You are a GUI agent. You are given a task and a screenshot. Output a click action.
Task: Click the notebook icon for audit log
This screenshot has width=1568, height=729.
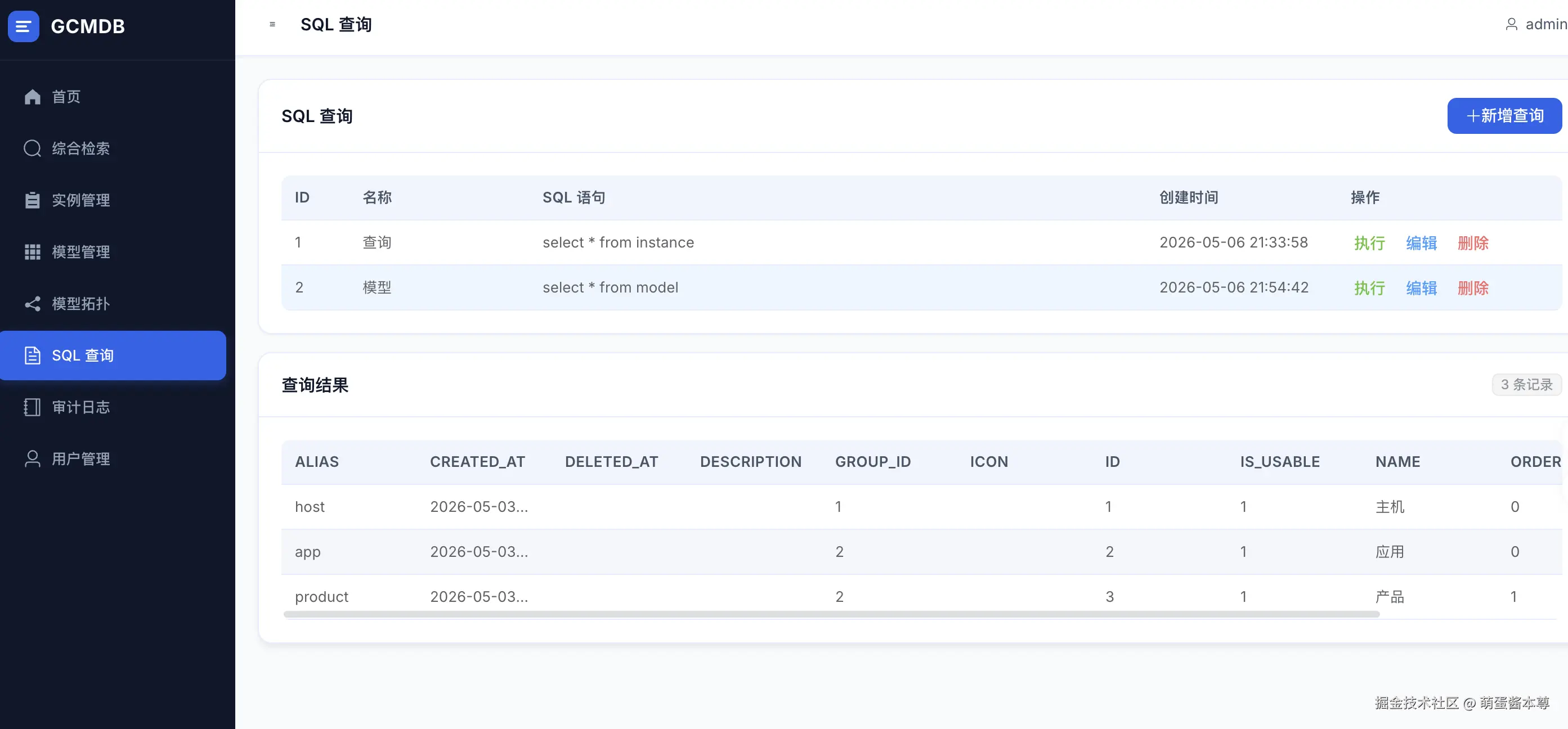32,407
